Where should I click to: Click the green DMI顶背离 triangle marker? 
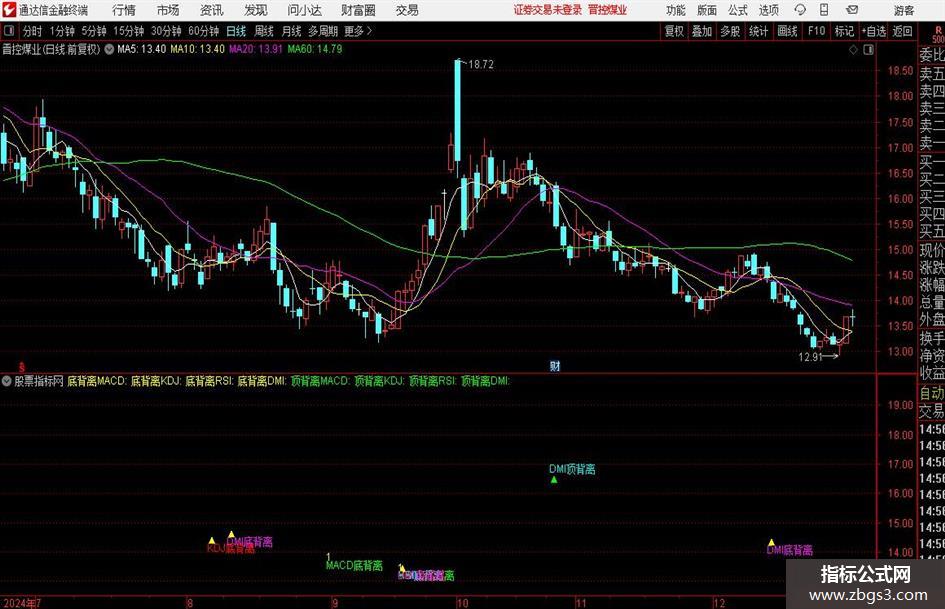[554, 480]
